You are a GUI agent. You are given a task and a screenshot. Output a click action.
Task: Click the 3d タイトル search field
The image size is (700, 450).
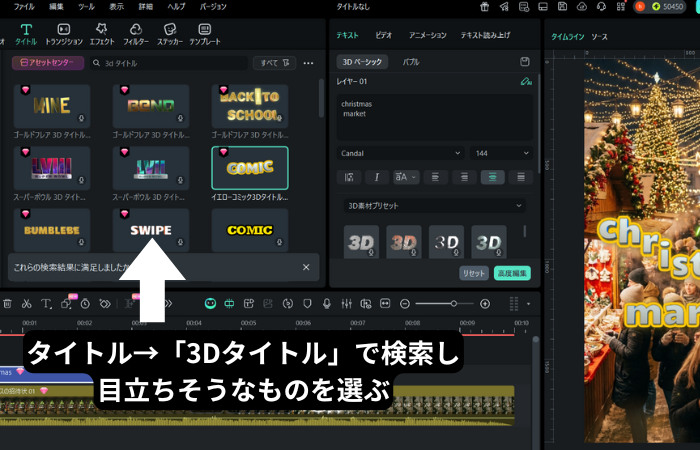tap(169, 63)
